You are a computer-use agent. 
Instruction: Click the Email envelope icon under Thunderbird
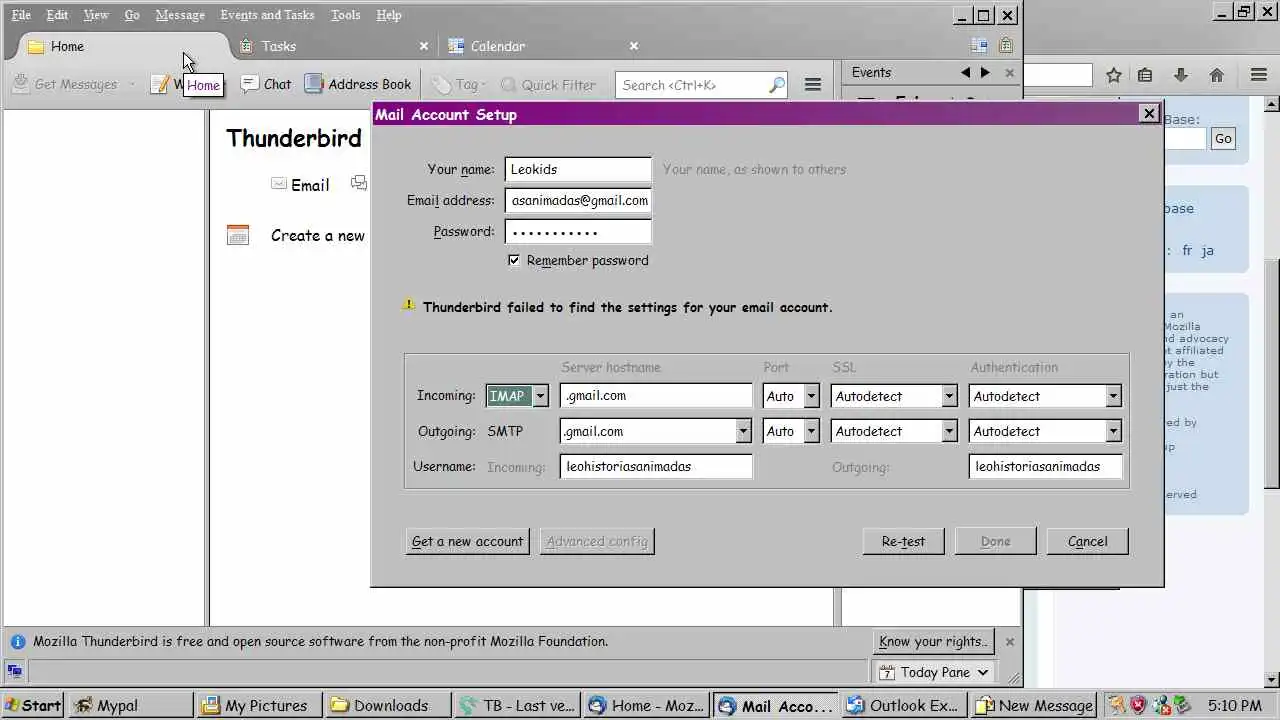(x=279, y=184)
